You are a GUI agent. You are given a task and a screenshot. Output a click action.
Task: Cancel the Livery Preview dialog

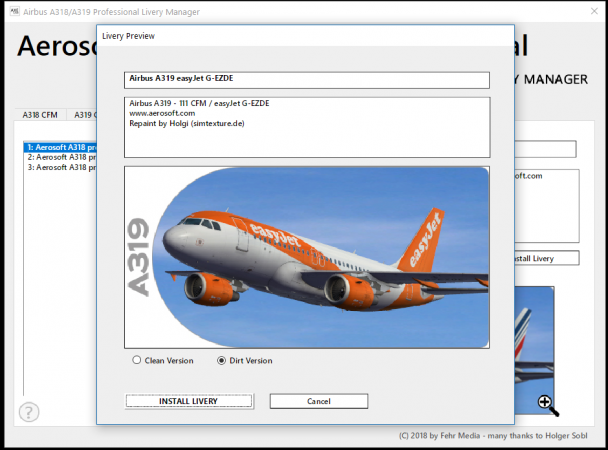pos(319,401)
